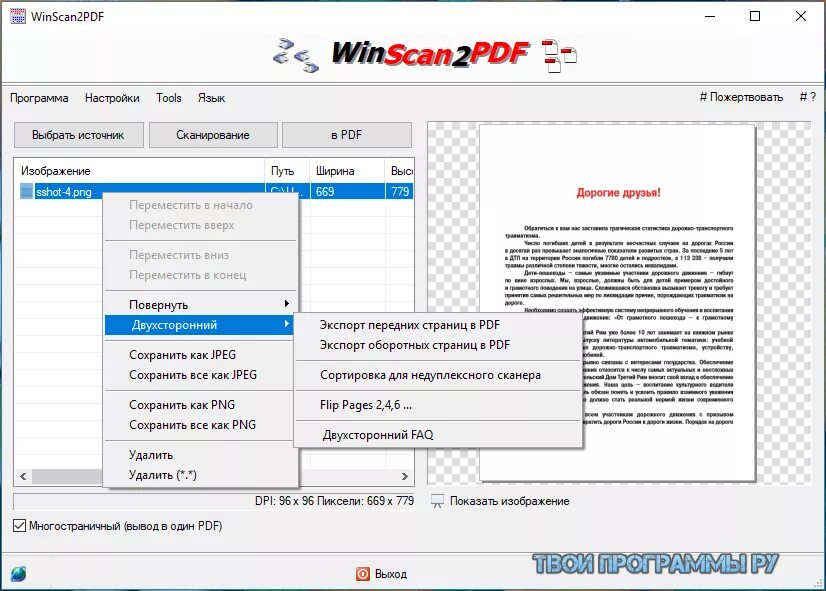Click the globe icon at bottom left
The image size is (826, 591).
pos(18,574)
